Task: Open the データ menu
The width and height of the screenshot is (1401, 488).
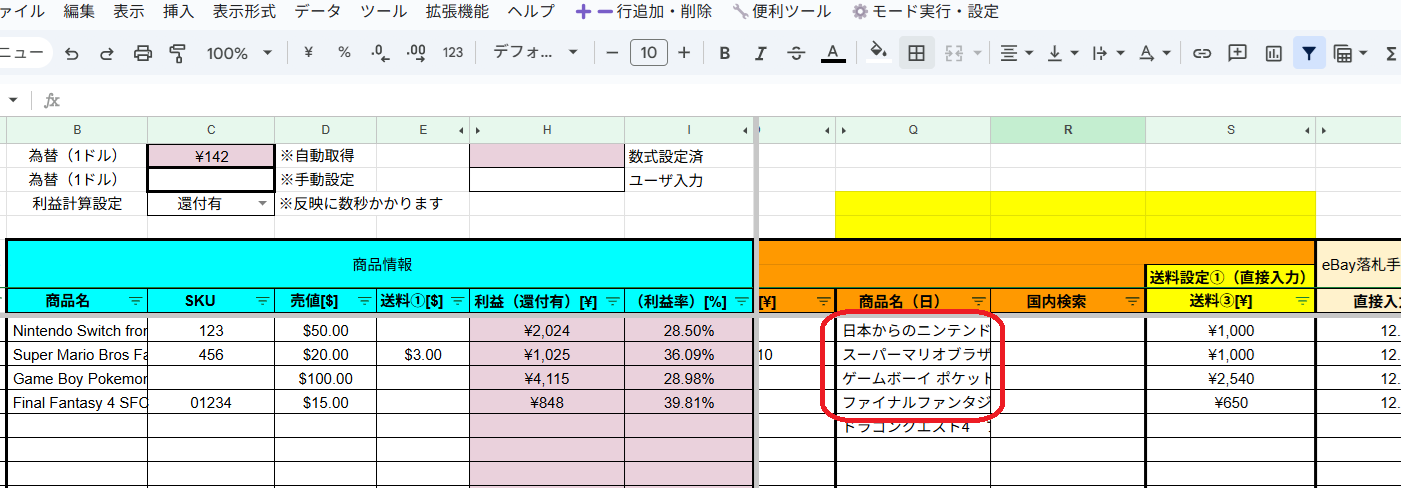Action: (x=317, y=12)
